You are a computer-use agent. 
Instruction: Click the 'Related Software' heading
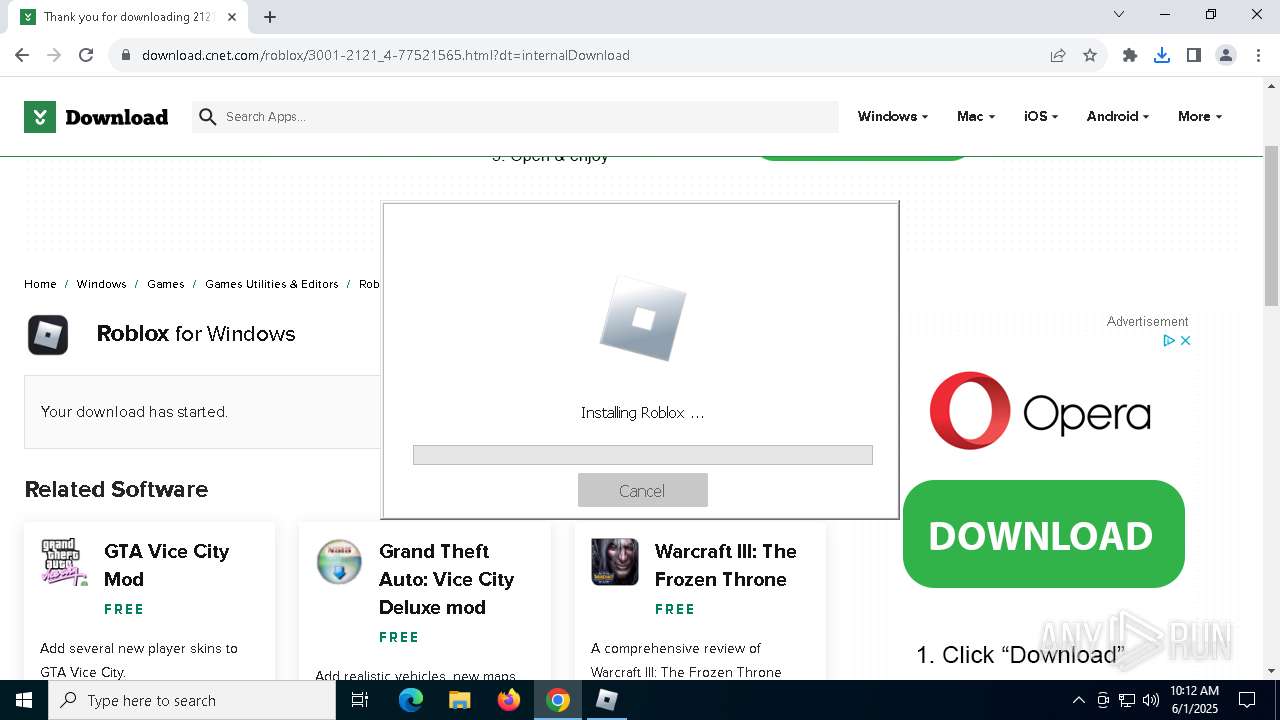(116, 489)
